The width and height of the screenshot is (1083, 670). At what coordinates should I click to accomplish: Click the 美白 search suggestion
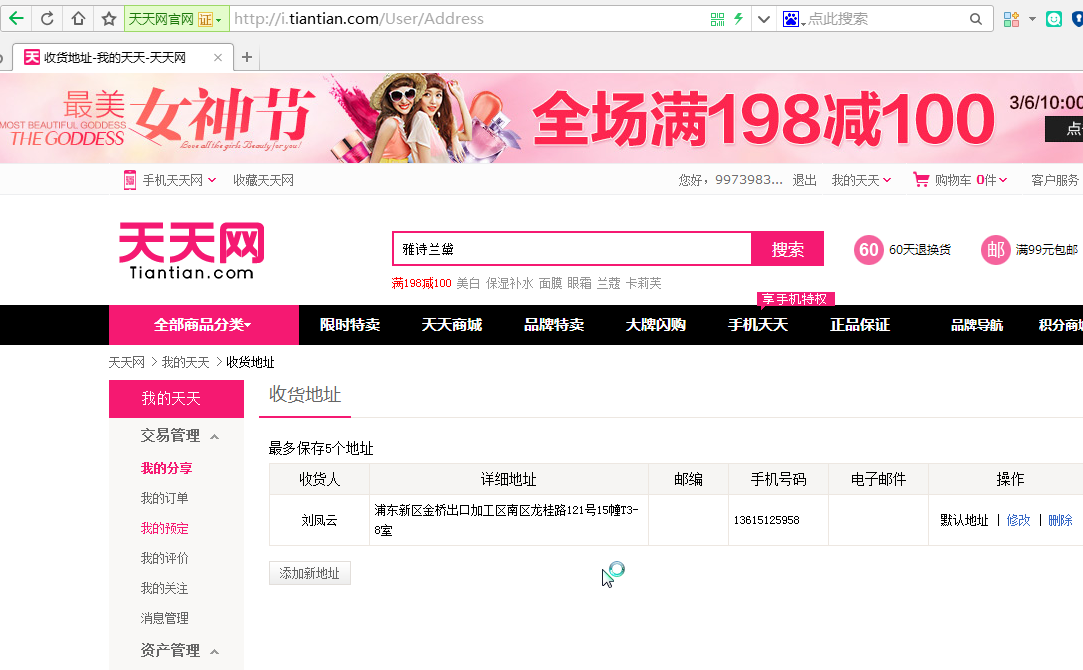point(468,283)
